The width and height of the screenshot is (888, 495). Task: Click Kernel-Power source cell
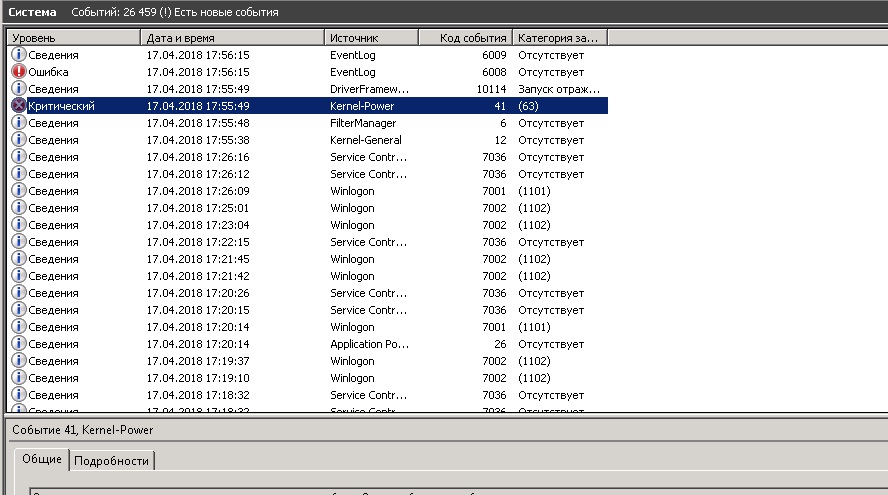click(362, 106)
